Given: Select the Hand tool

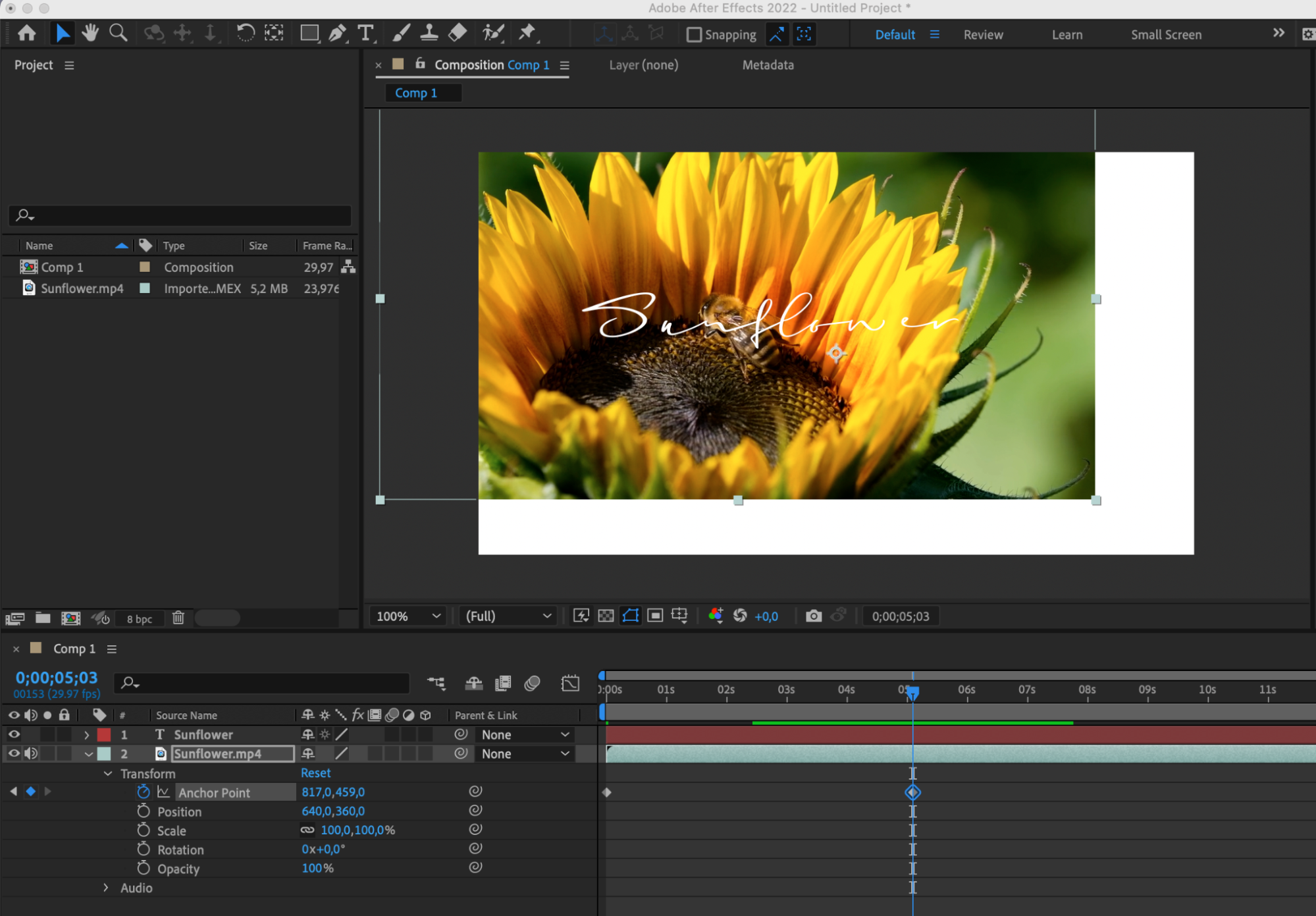Looking at the screenshot, I should pyautogui.click(x=90, y=33).
